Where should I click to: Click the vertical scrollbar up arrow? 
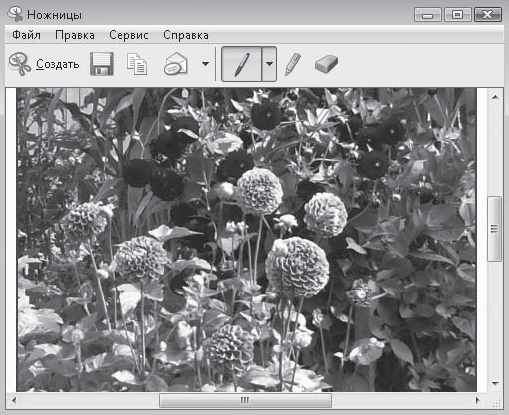pos(495,97)
